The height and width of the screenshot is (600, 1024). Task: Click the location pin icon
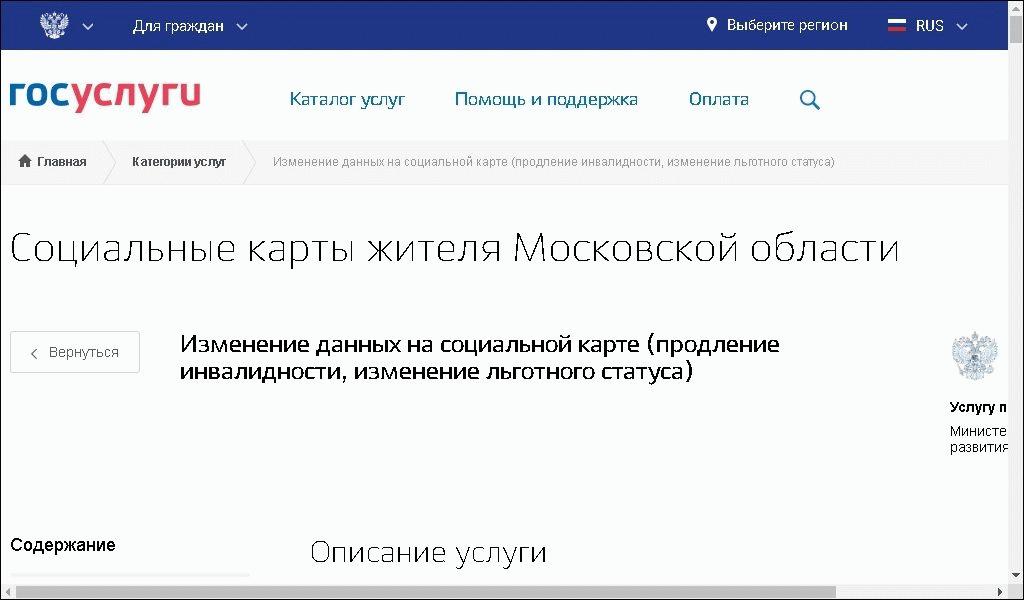(x=712, y=25)
